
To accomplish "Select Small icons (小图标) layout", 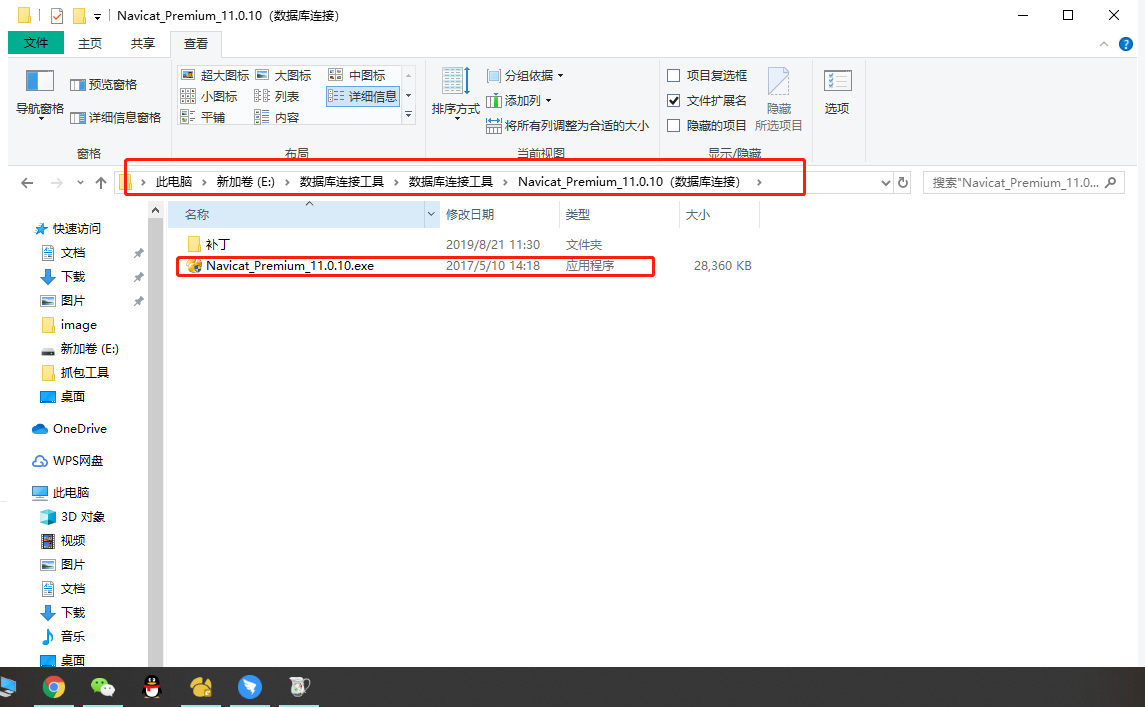I will [x=209, y=96].
